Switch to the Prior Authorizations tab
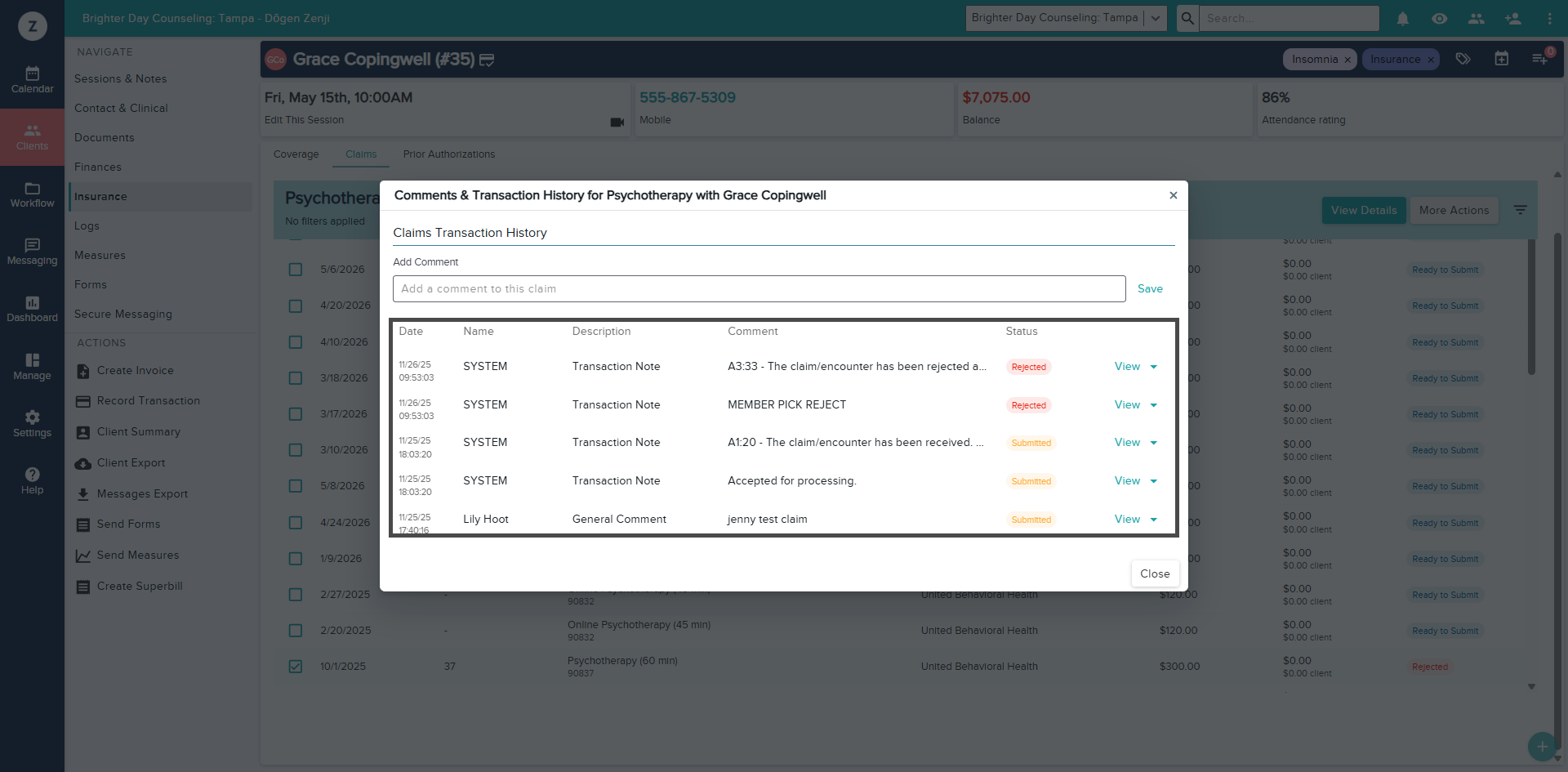 pyautogui.click(x=449, y=154)
